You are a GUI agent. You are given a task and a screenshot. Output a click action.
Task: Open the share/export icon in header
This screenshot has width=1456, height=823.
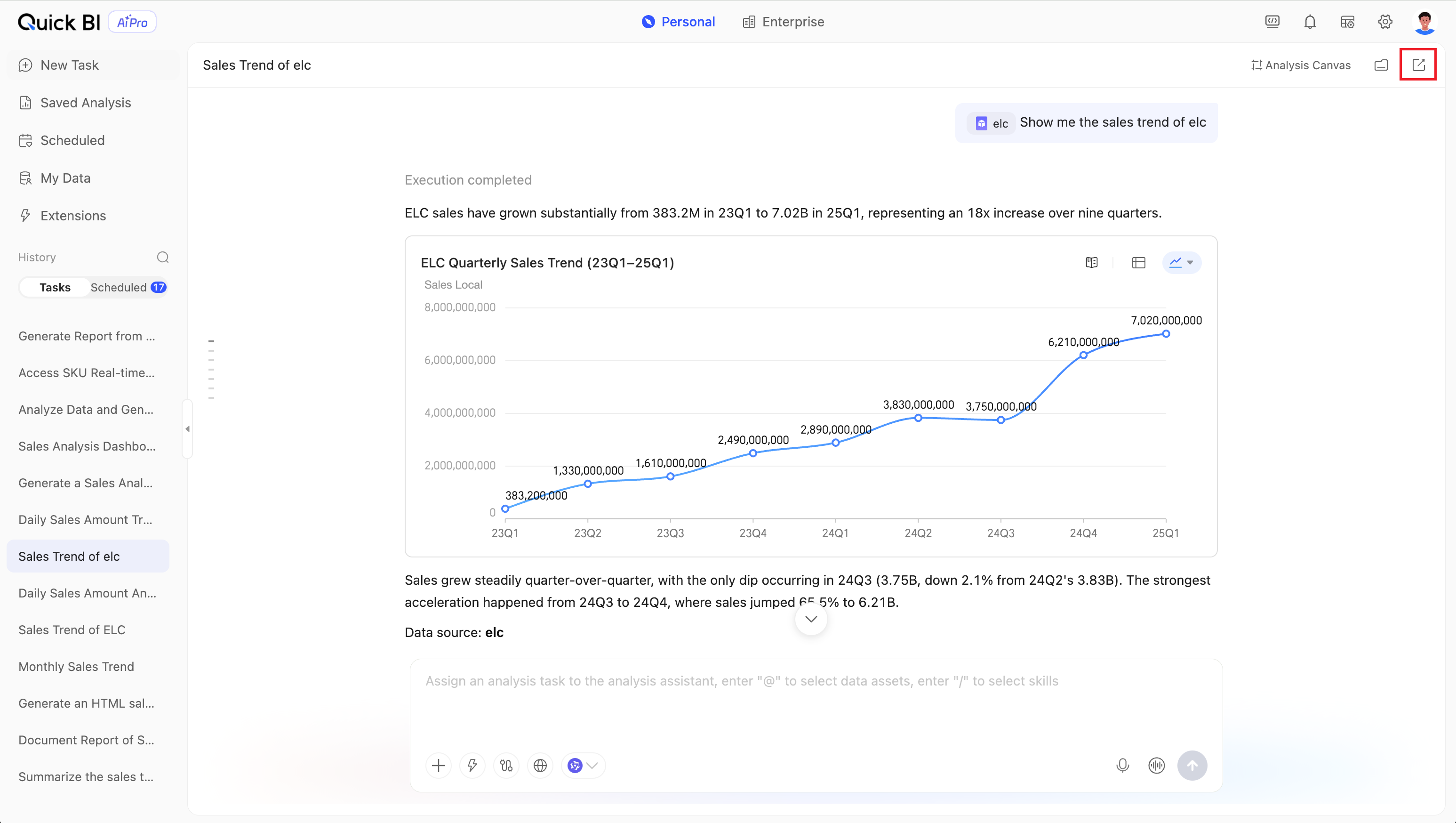click(1418, 65)
